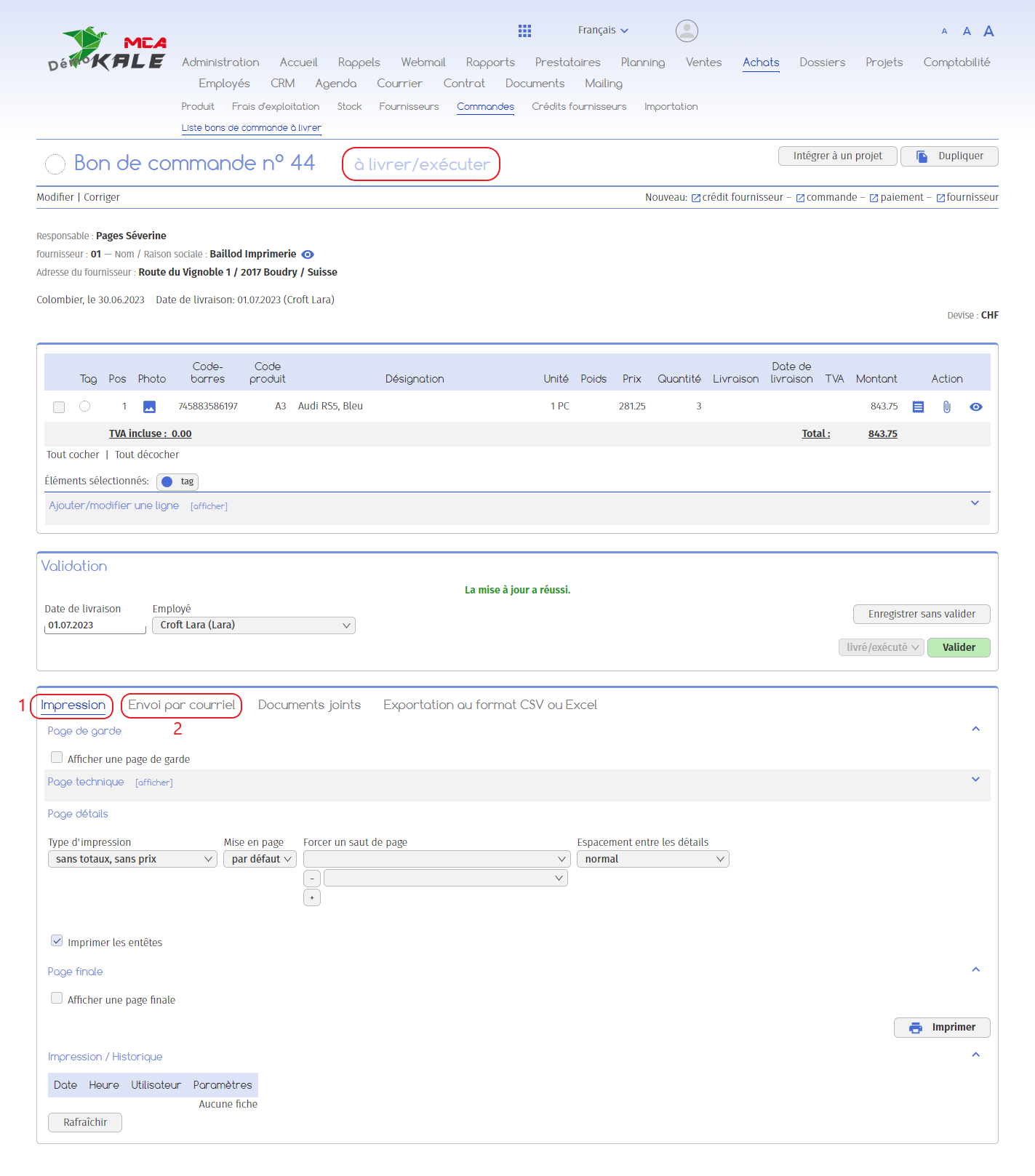The image size is (1035, 1176).
Task: Open Type d'impression dropdown
Action: point(132,859)
